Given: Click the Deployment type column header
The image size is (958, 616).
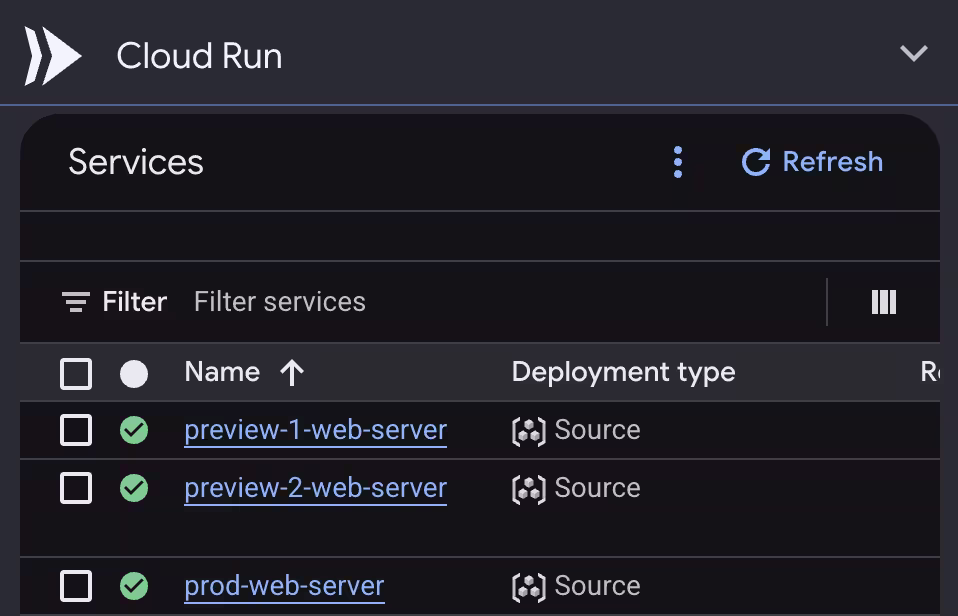Looking at the screenshot, I should click(x=623, y=372).
